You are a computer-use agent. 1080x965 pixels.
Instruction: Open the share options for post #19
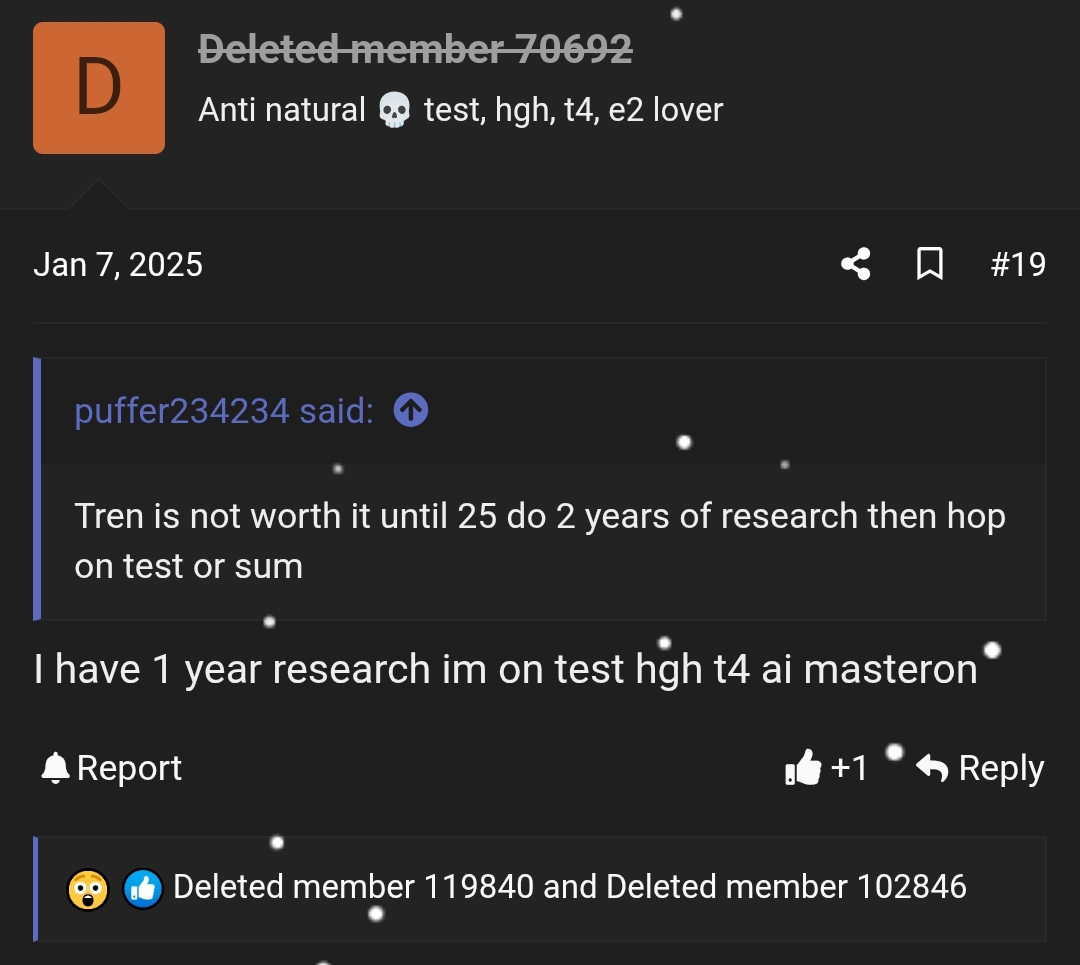click(x=855, y=264)
